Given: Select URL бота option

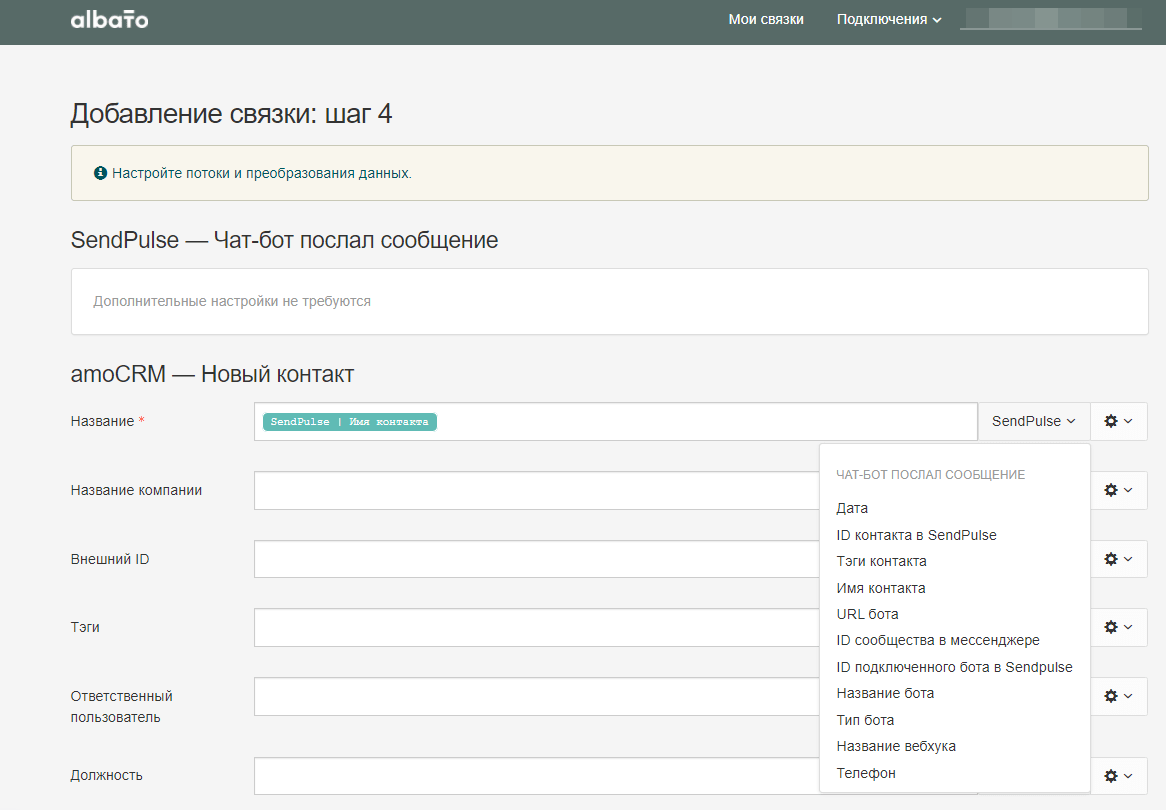Looking at the screenshot, I should [x=867, y=614].
